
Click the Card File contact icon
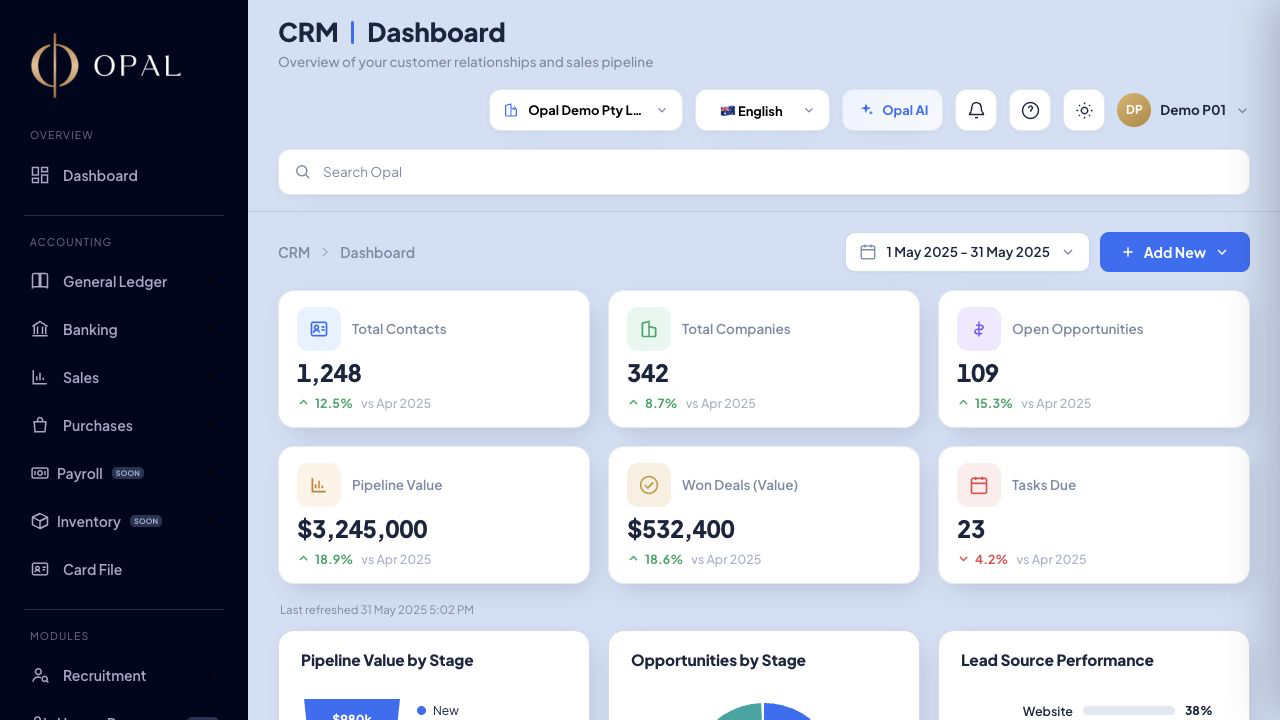pos(40,569)
